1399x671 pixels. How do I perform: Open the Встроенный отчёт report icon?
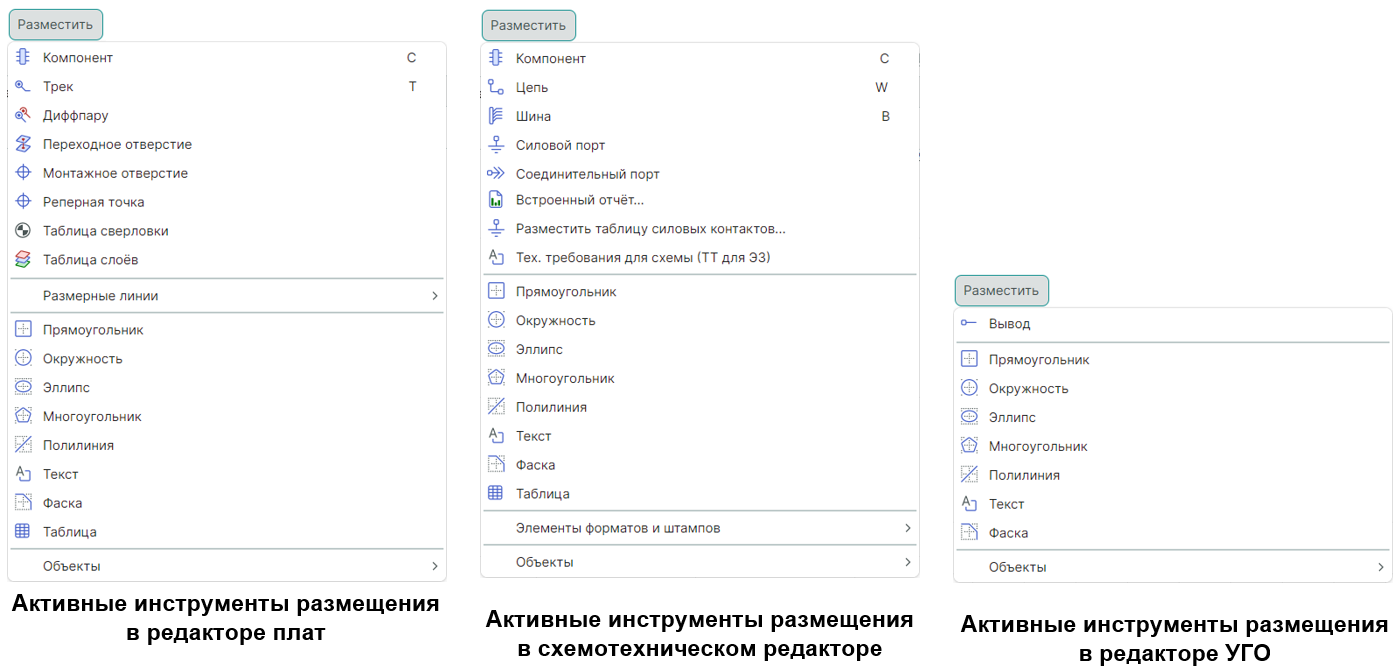[x=496, y=200]
